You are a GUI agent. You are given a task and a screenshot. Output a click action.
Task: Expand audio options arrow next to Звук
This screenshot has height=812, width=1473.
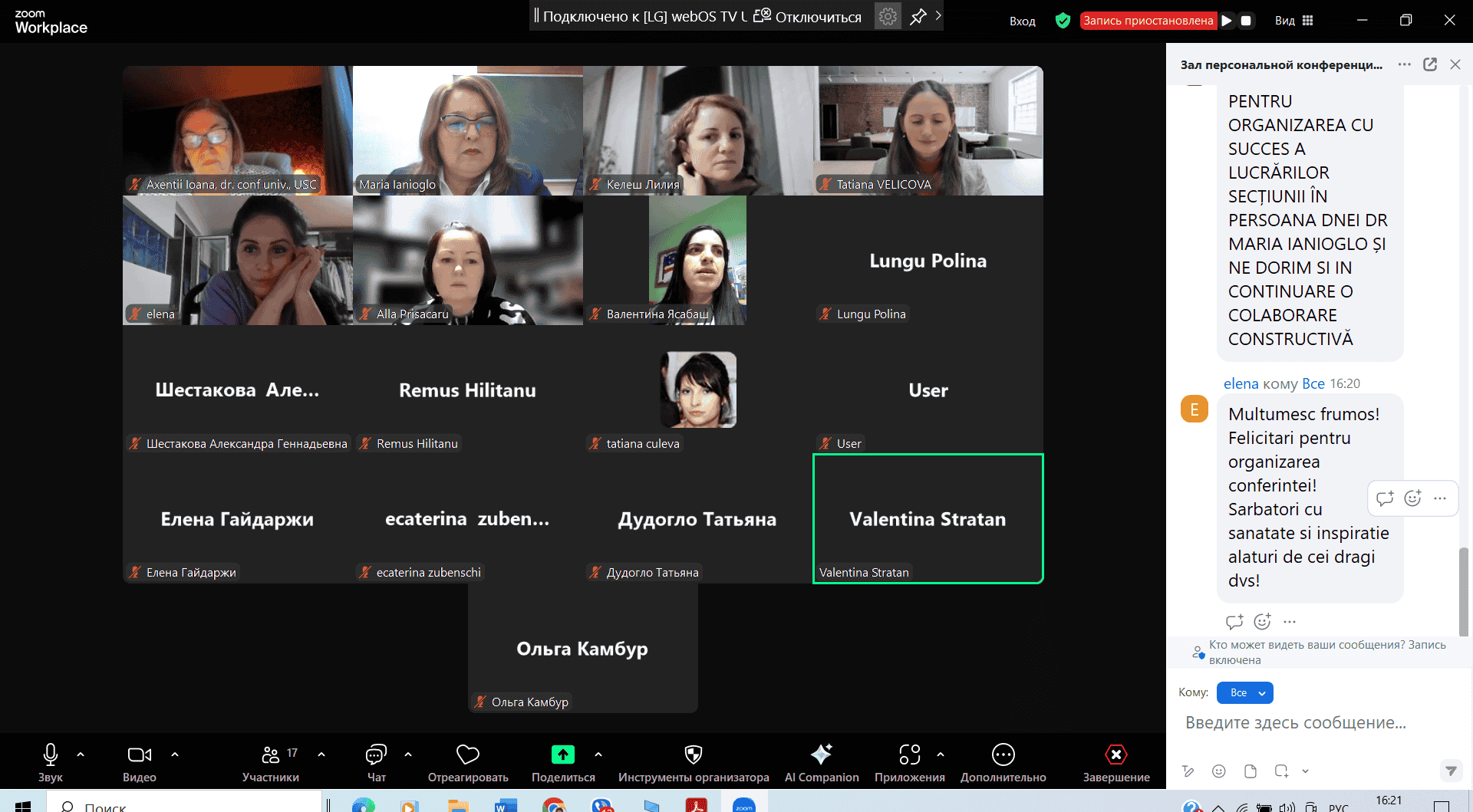(81, 754)
